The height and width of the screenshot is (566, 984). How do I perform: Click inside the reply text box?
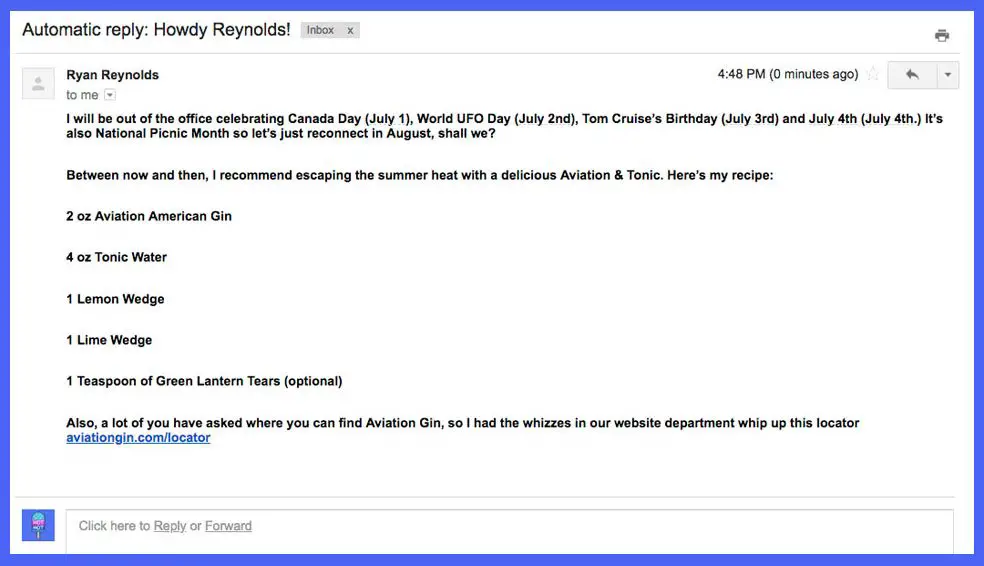pyautogui.click(x=510, y=531)
